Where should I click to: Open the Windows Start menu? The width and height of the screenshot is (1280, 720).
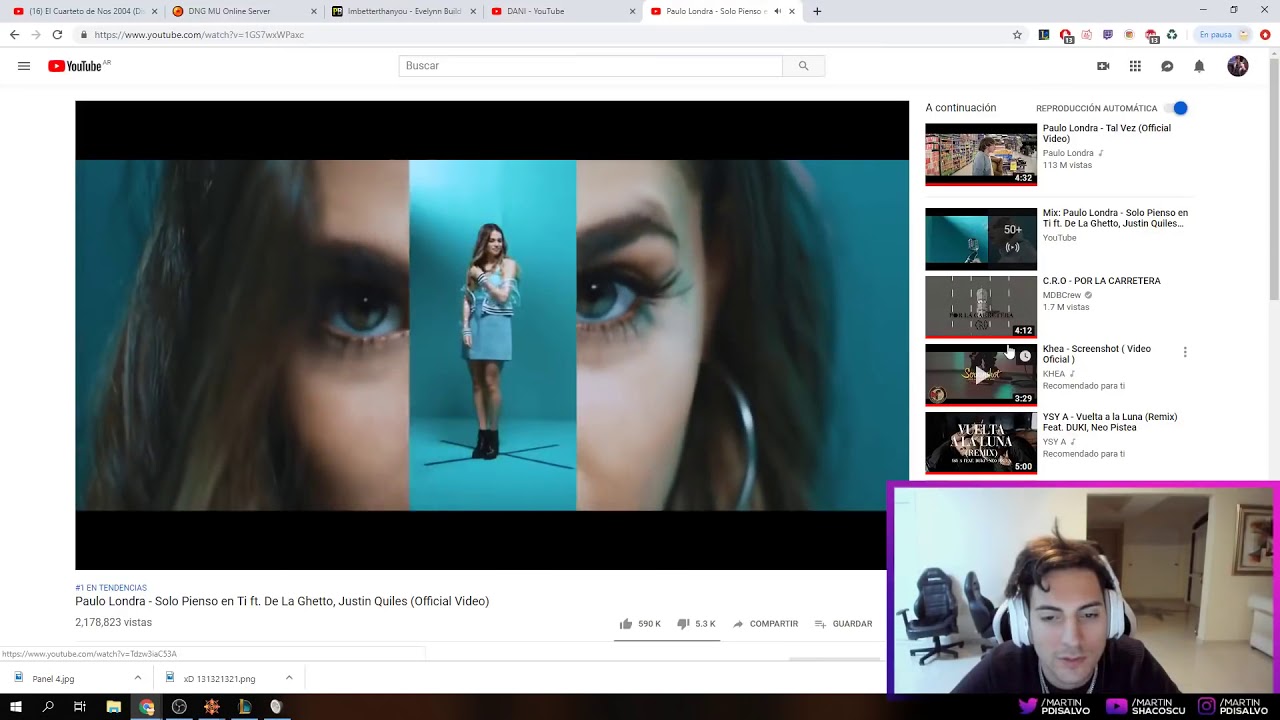tap(16, 707)
